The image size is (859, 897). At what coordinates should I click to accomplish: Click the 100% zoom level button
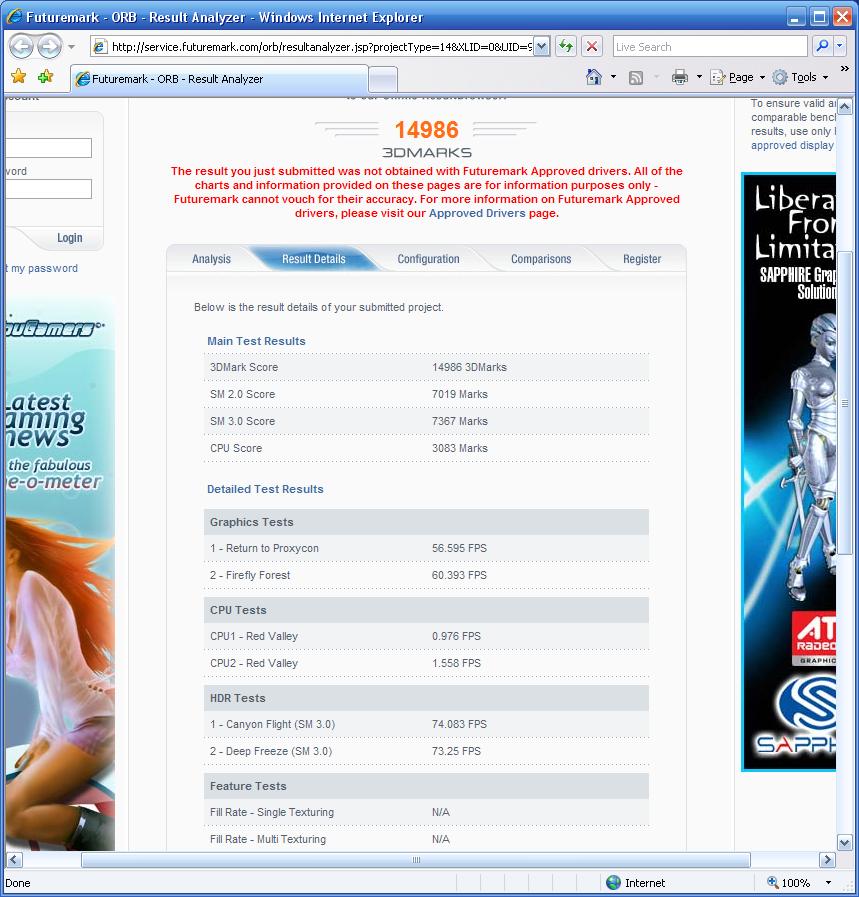point(789,883)
